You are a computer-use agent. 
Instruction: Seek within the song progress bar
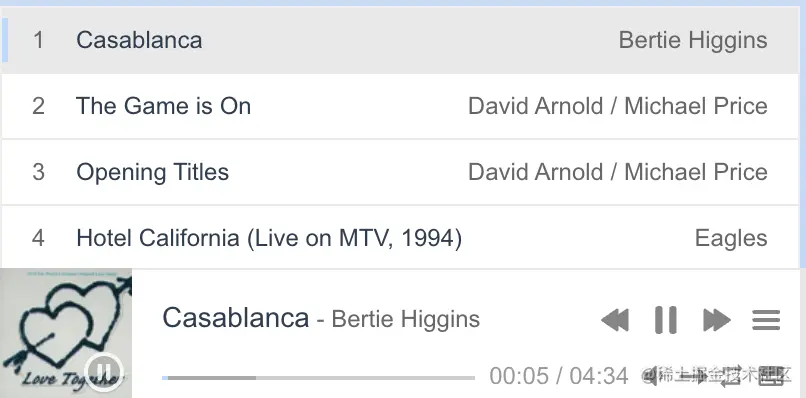[318, 378]
